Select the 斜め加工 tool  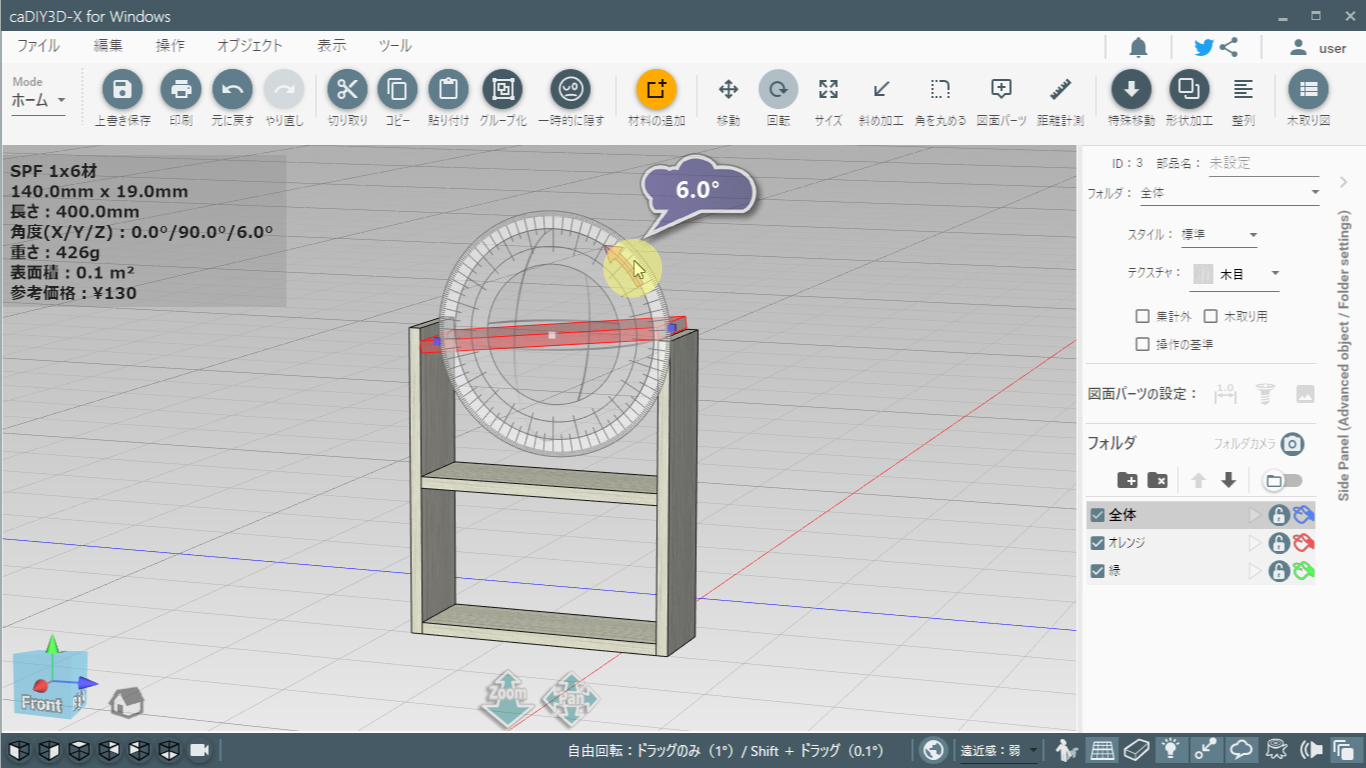[881, 90]
